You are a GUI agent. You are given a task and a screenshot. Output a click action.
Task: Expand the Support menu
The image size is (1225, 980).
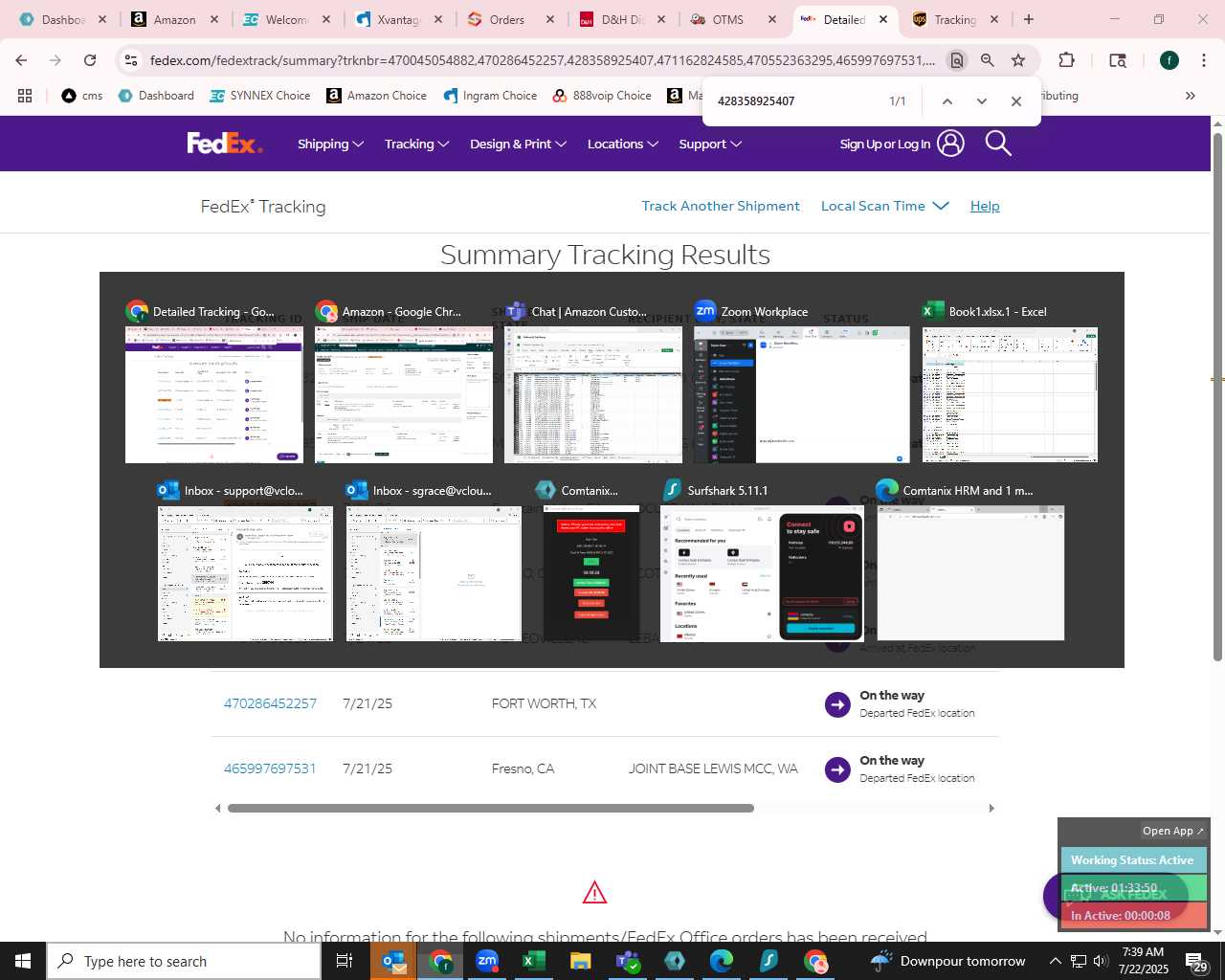click(710, 144)
